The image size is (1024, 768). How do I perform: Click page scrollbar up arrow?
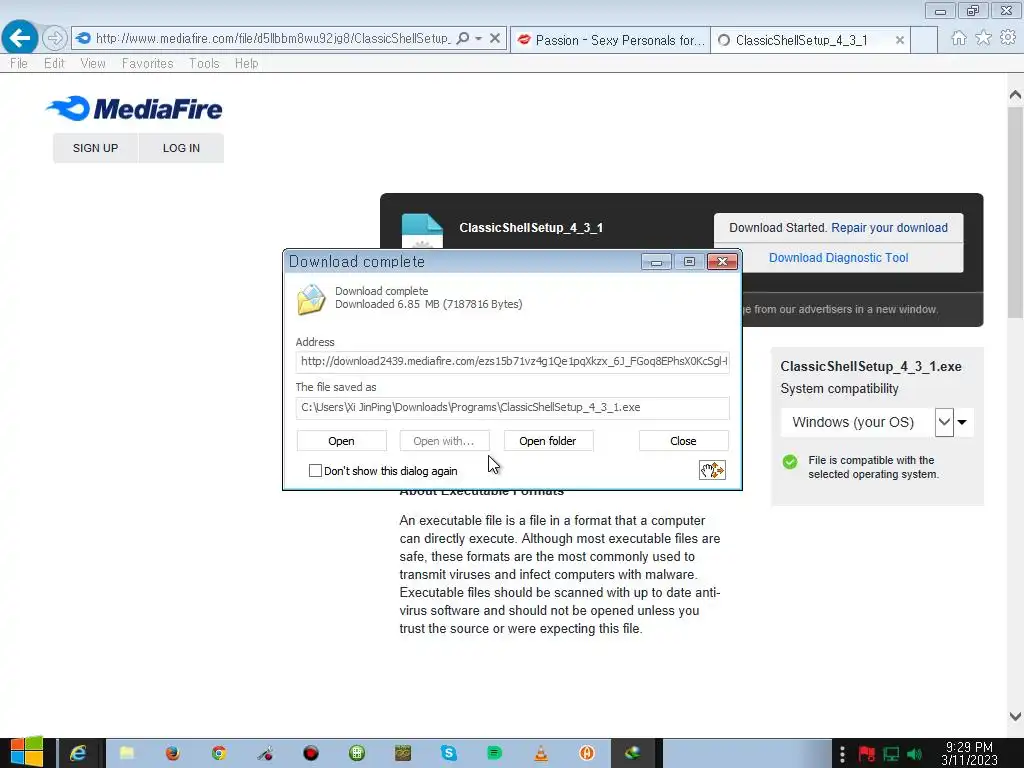pos(1015,95)
